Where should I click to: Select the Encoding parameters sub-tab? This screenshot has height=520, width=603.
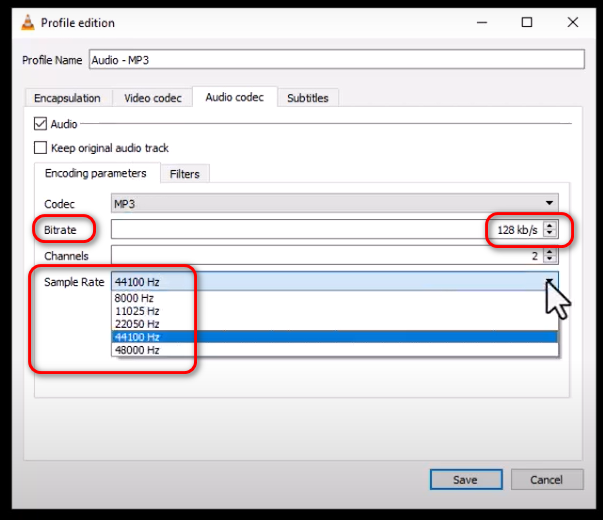pos(96,173)
